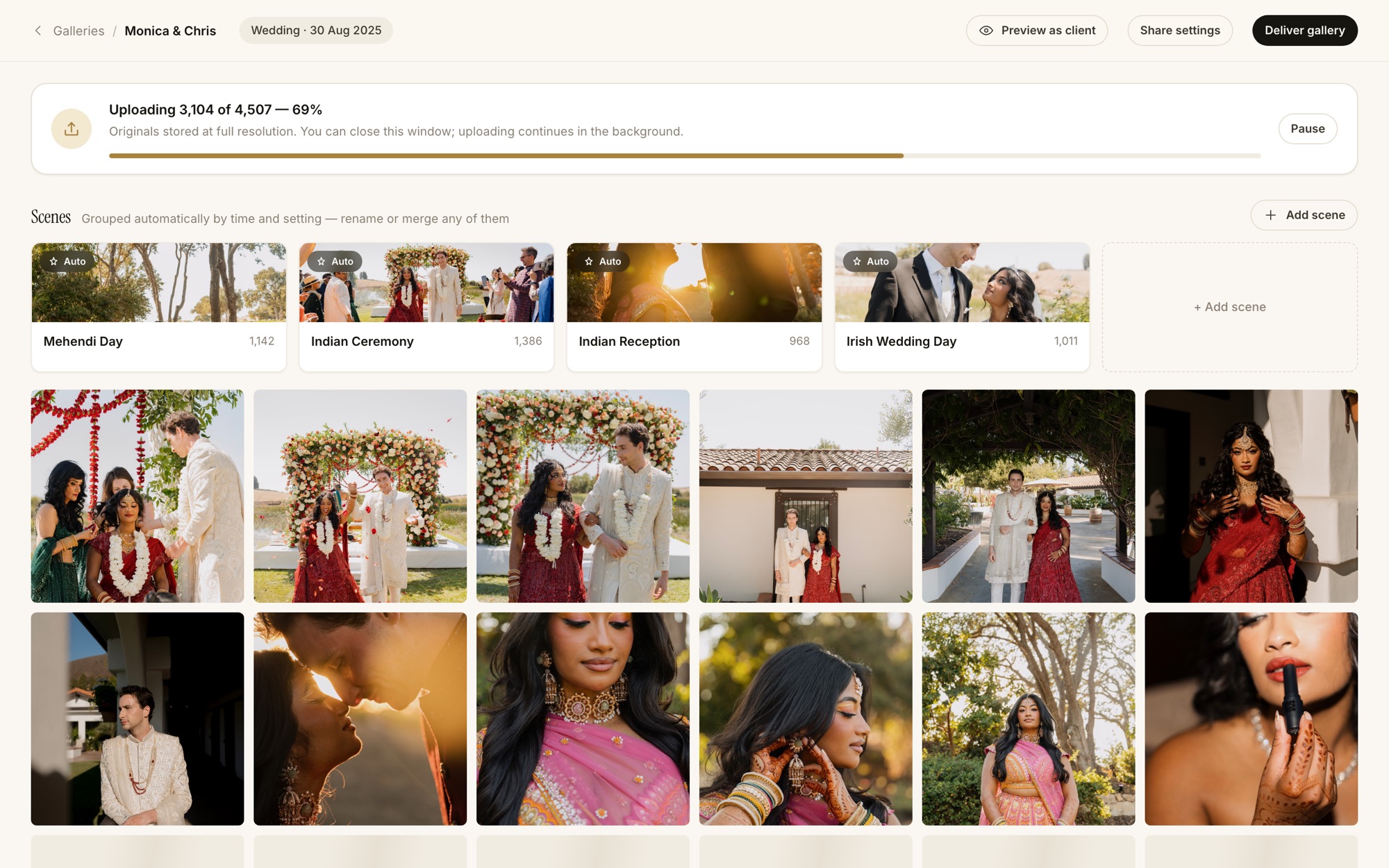
Task: Click the Wedding · 30 Aug 2025 tag
Action: click(316, 31)
